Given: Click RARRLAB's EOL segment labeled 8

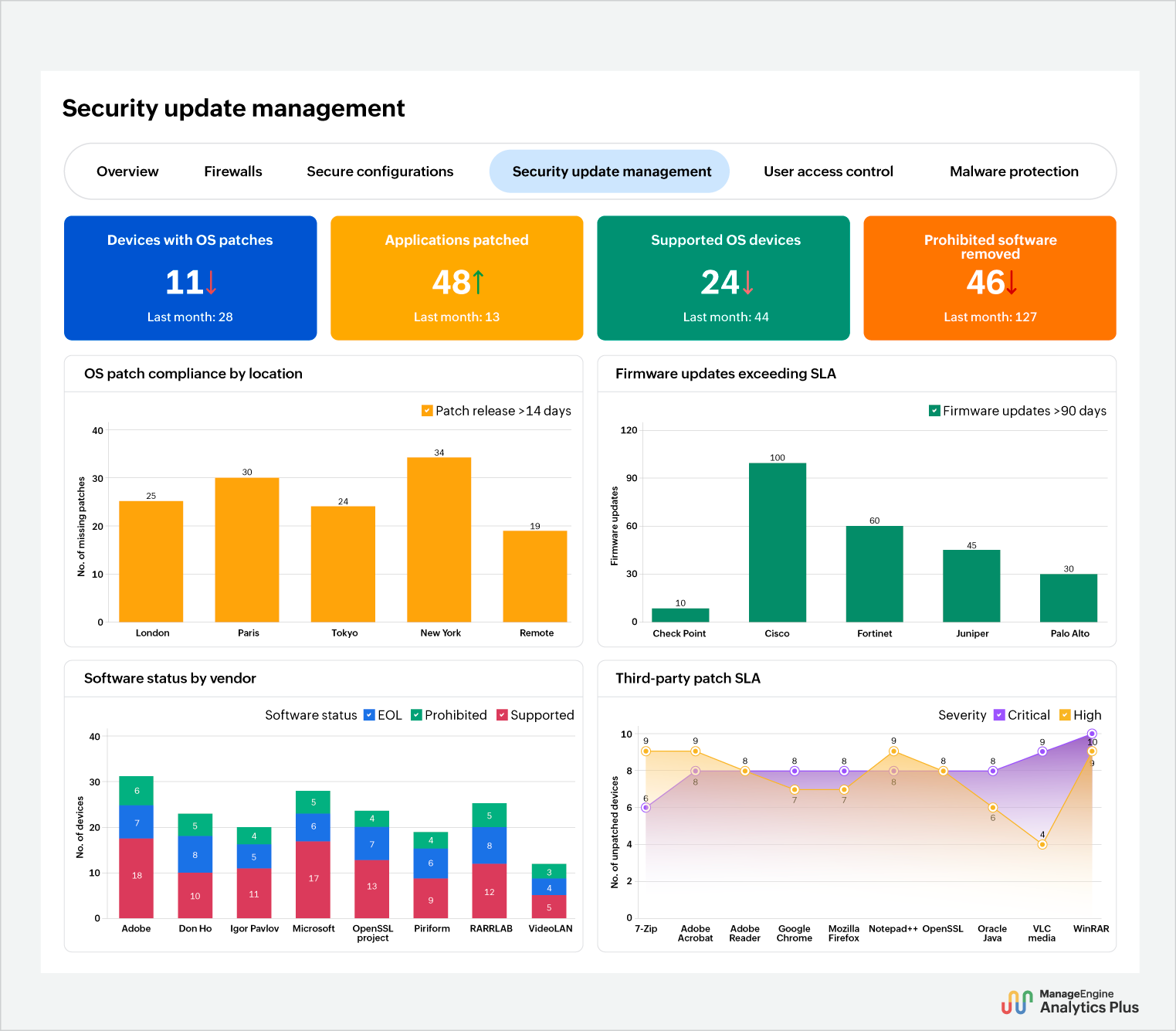Looking at the screenshot, I should (490, 846).
